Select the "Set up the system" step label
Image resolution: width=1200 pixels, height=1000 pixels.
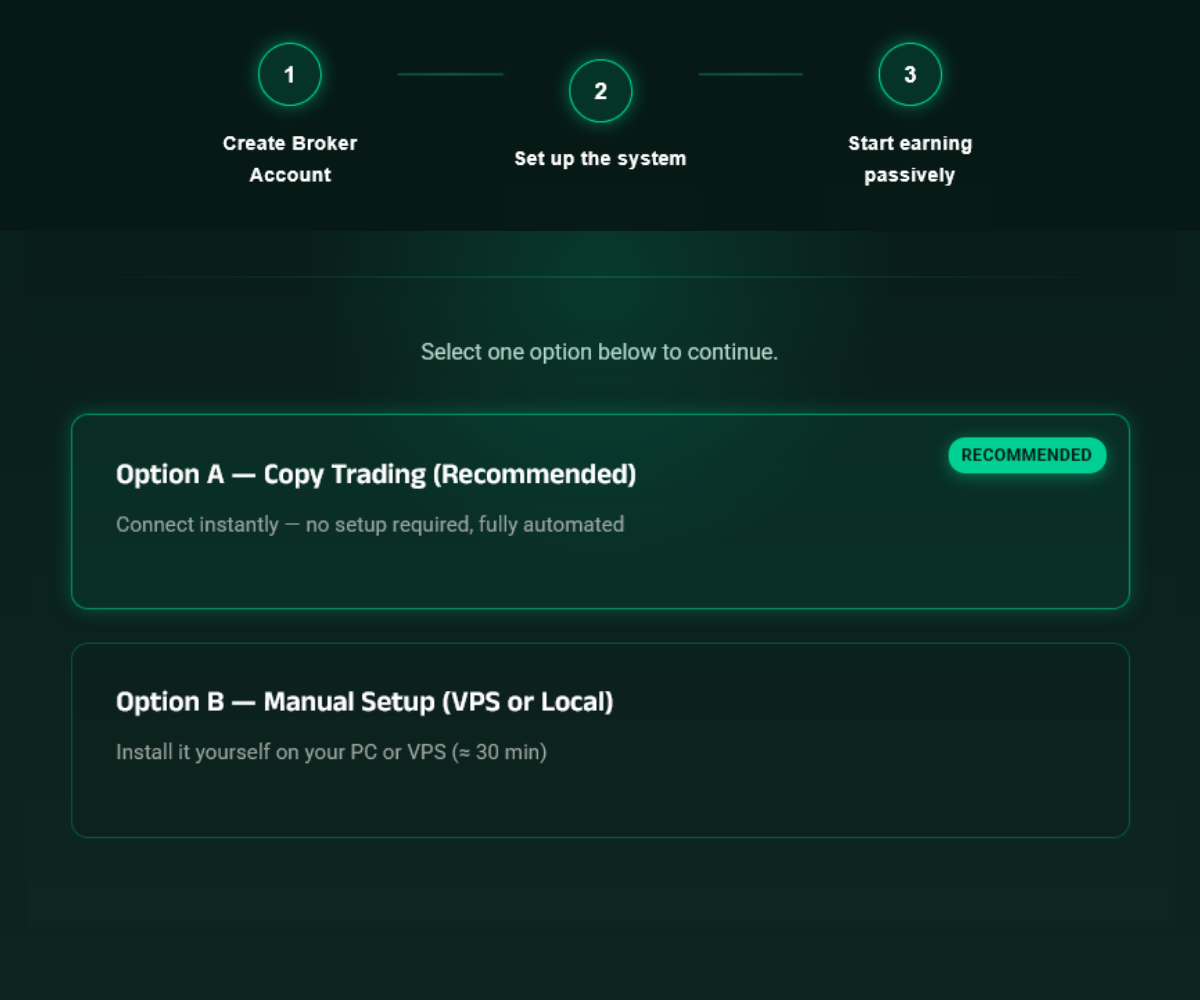pyautogui.click(x=600, y=159)
